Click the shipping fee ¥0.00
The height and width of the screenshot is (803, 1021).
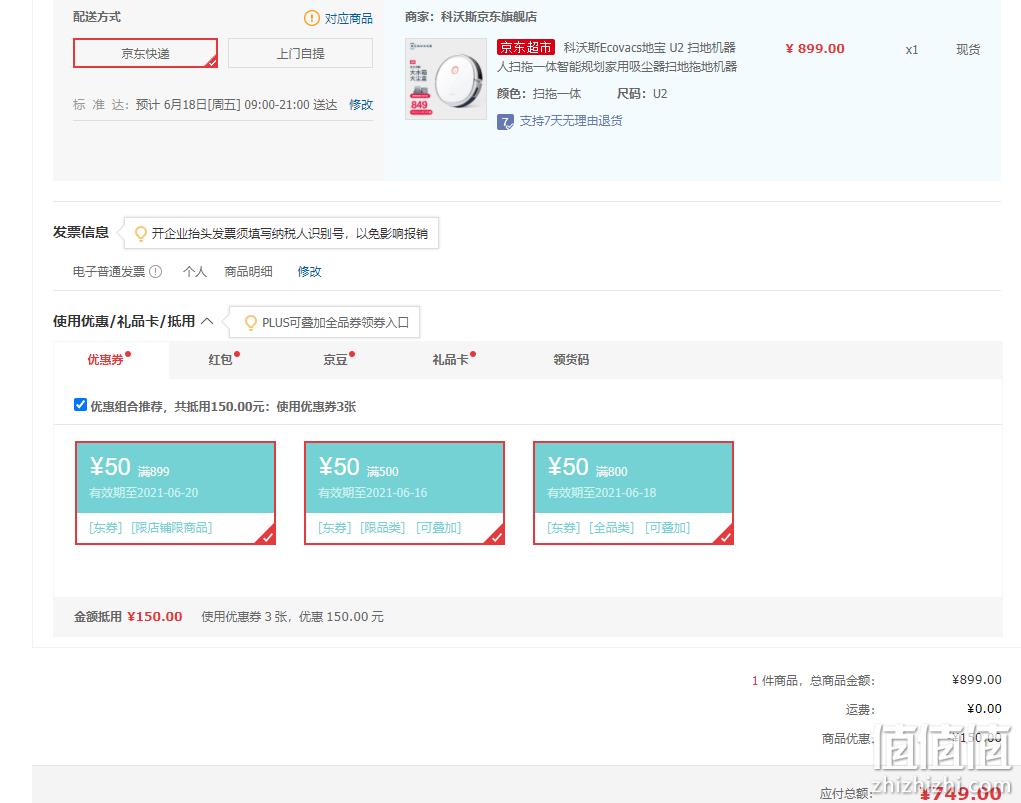coord(984,709)
